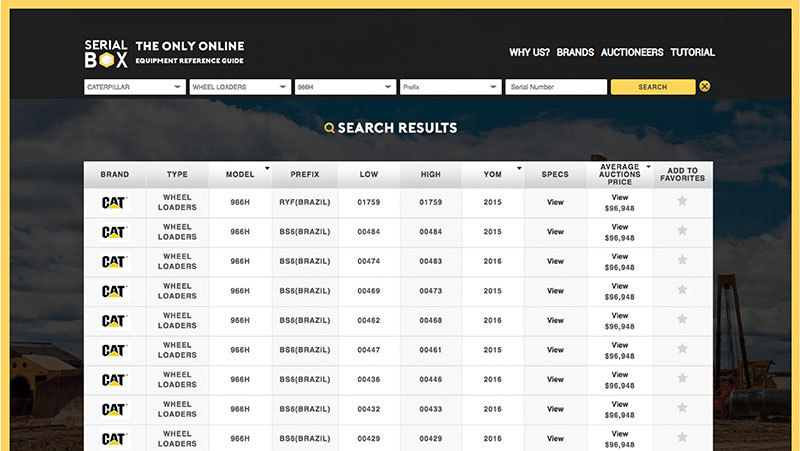
Task: Favorite the RYF(BRAZIL) 01759 row star
Action: (x=682, y=201)
